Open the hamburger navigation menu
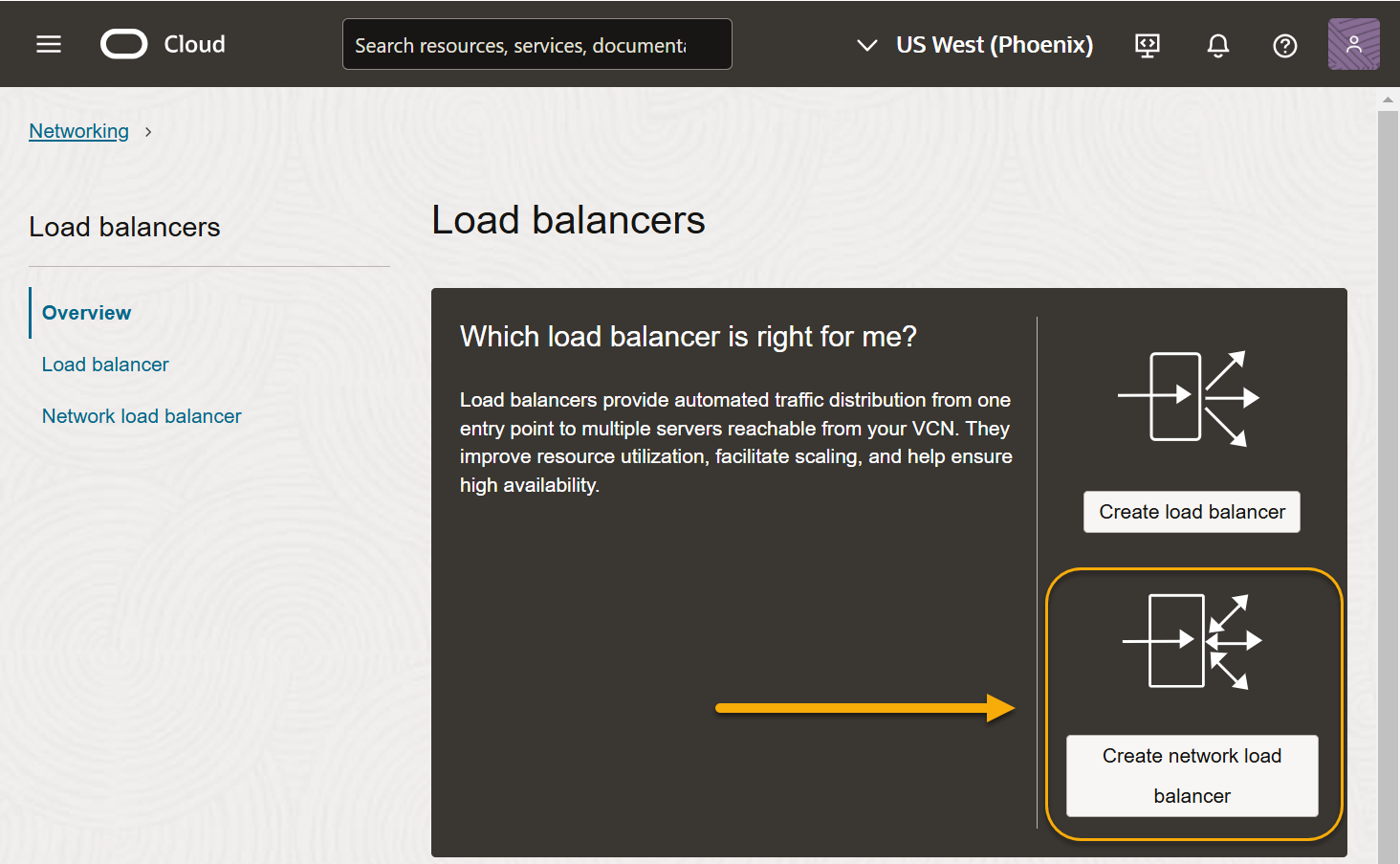Viewport: 1400px width, 864px height. pyautogui.click(x=49, y=44)
